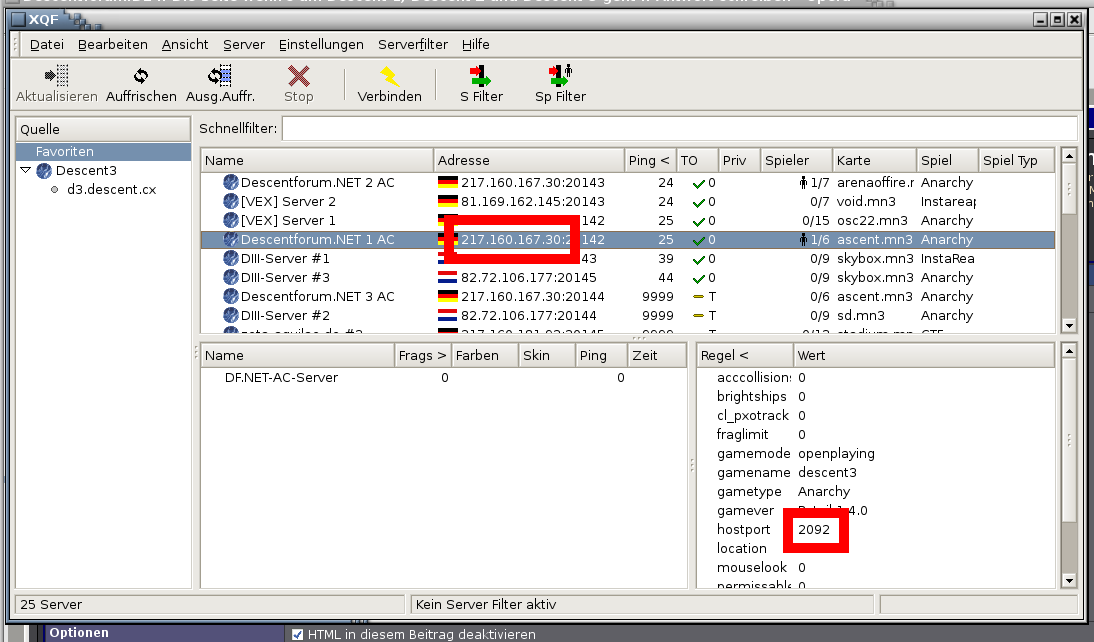Viewport: 1094px width, 642px height.
Task: Open the Serverfilter menu
Action: tap(412, 44)
